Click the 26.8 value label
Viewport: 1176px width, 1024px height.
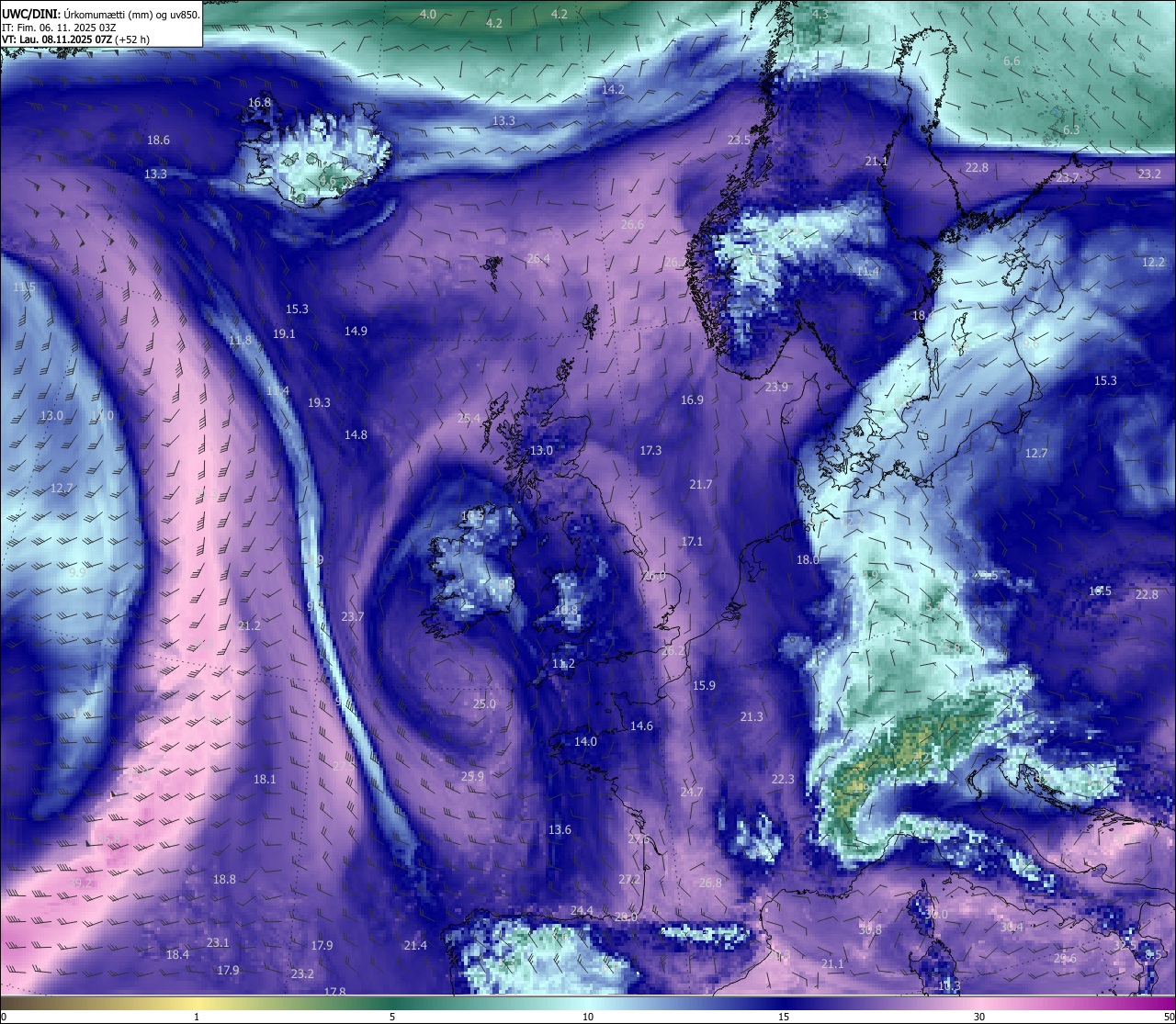pos(710,883)
